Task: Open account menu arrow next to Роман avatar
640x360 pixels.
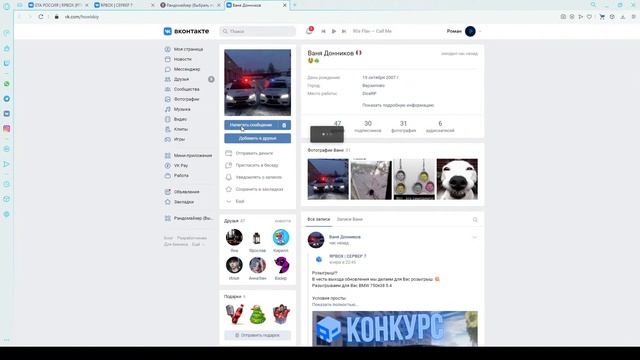Action: click(480, 31)
